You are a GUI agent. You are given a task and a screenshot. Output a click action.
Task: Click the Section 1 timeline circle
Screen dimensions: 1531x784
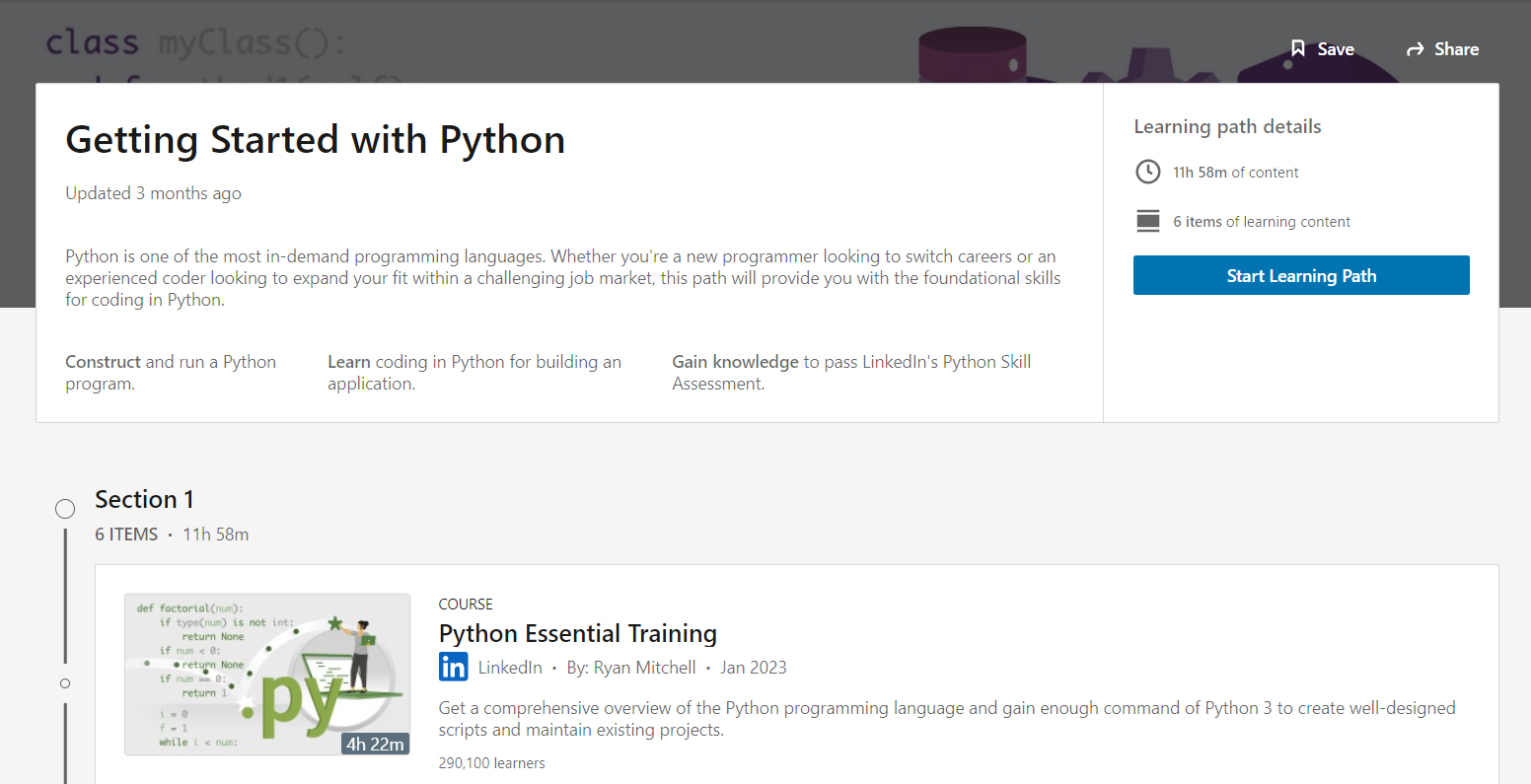[65, 509]
